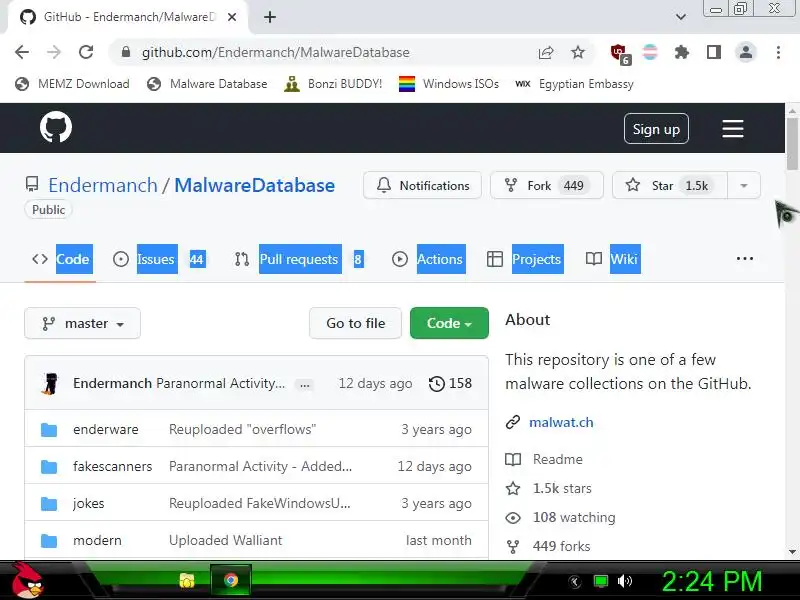
Task: Open the uBlock Origin extension icon
Action: tap(620, 53)
